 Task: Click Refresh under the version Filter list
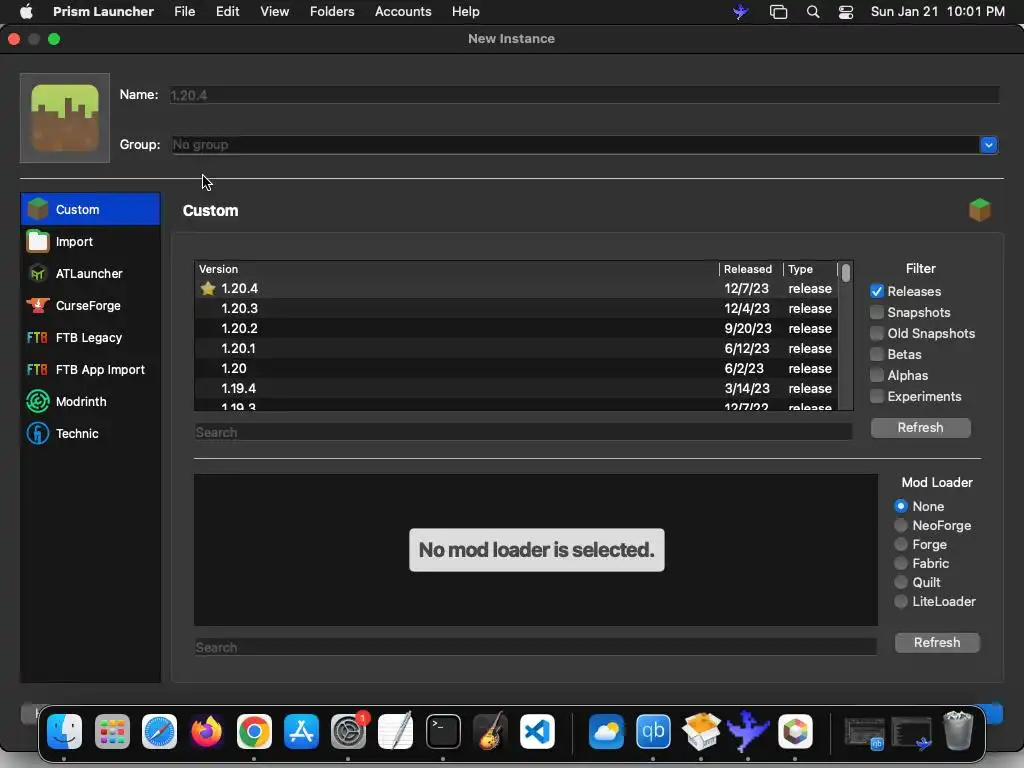click(920, 428)
